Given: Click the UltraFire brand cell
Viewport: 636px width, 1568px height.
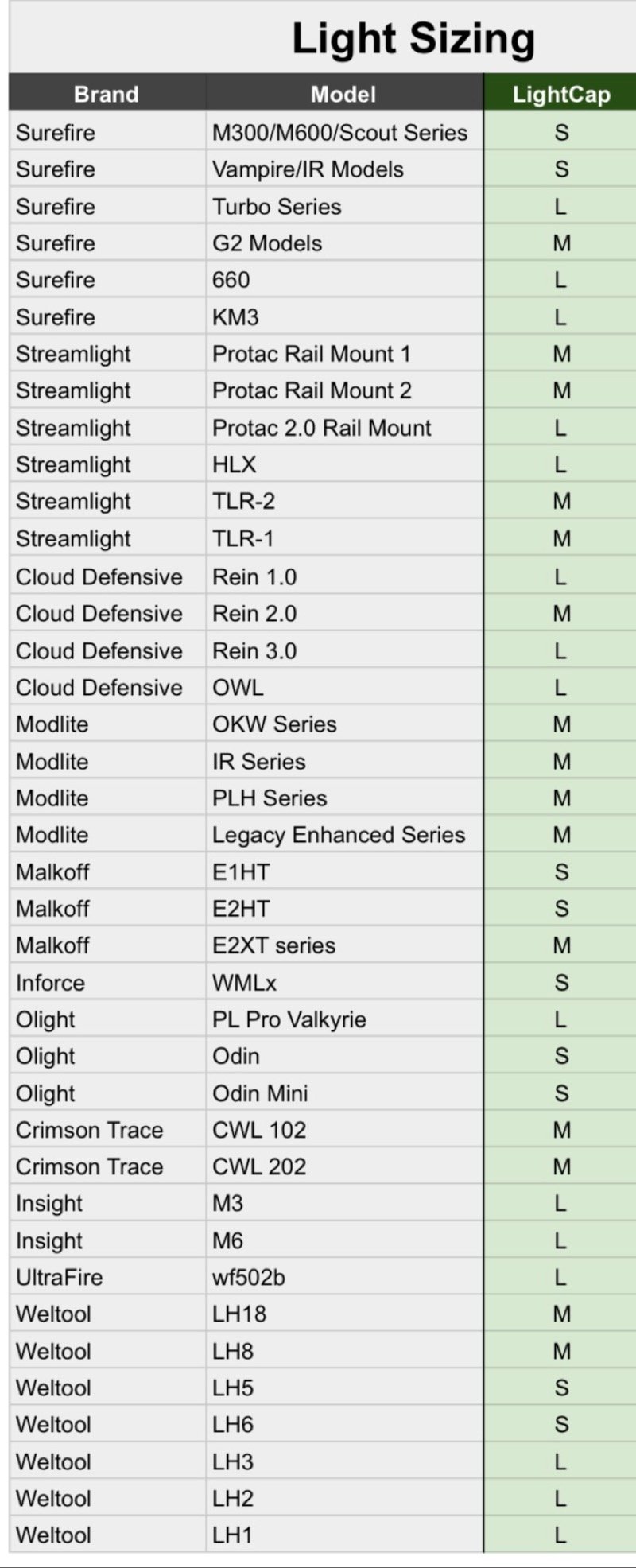Looking at the screenshot, I should (60, 1277).
